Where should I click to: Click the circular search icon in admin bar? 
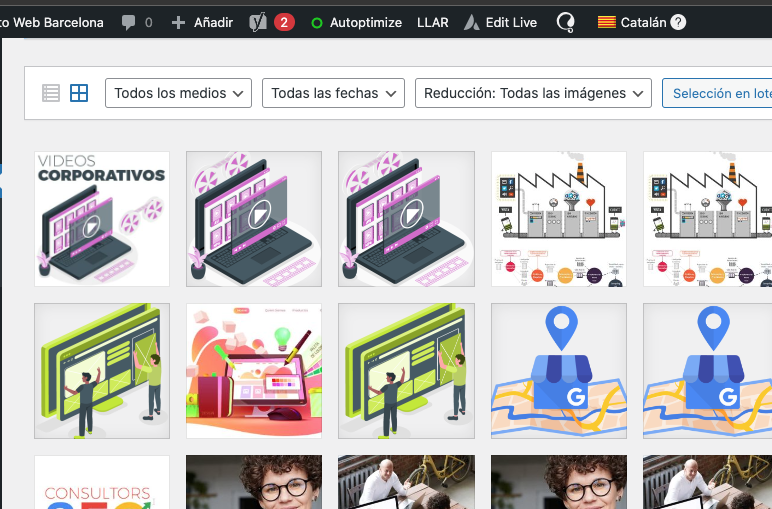(565, 22)
